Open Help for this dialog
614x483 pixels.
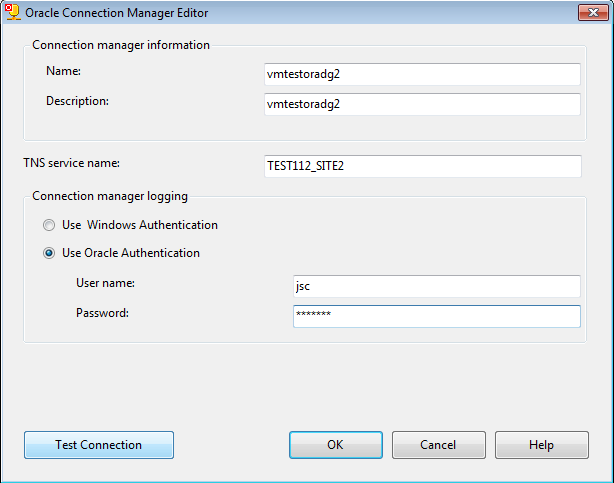pos(541,445)
